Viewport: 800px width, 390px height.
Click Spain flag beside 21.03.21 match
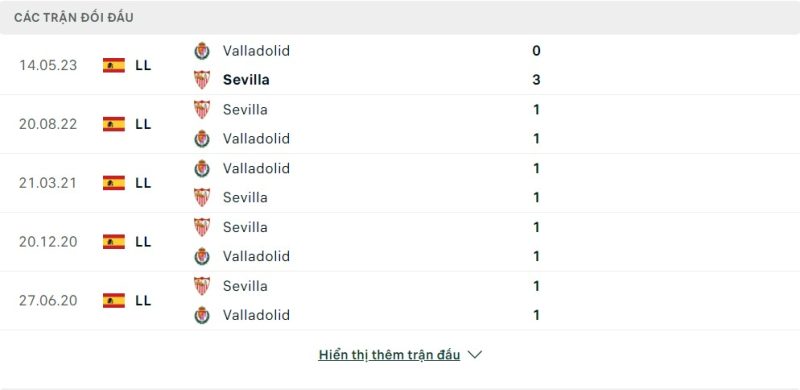pyautogui.click(x=114, y=183)
